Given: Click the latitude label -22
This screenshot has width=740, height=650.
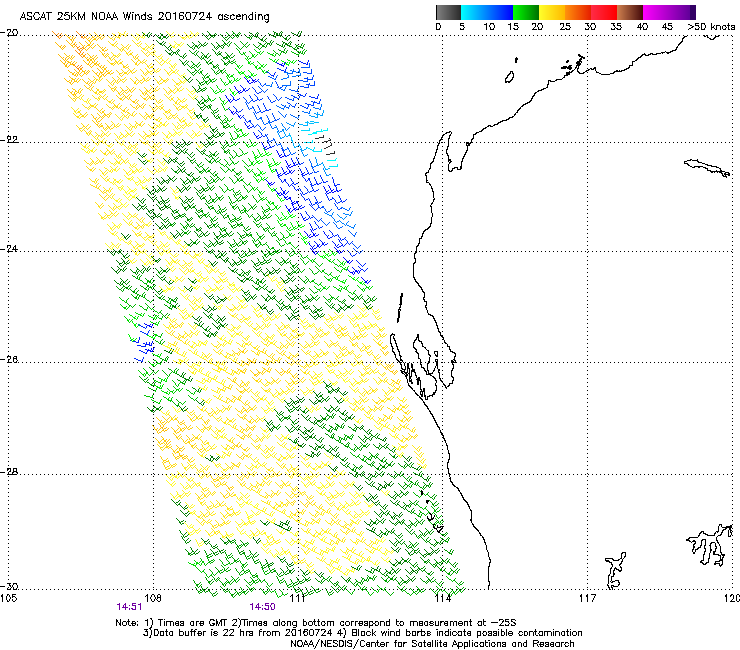Looking at the screenshot, I should [9, 140].
